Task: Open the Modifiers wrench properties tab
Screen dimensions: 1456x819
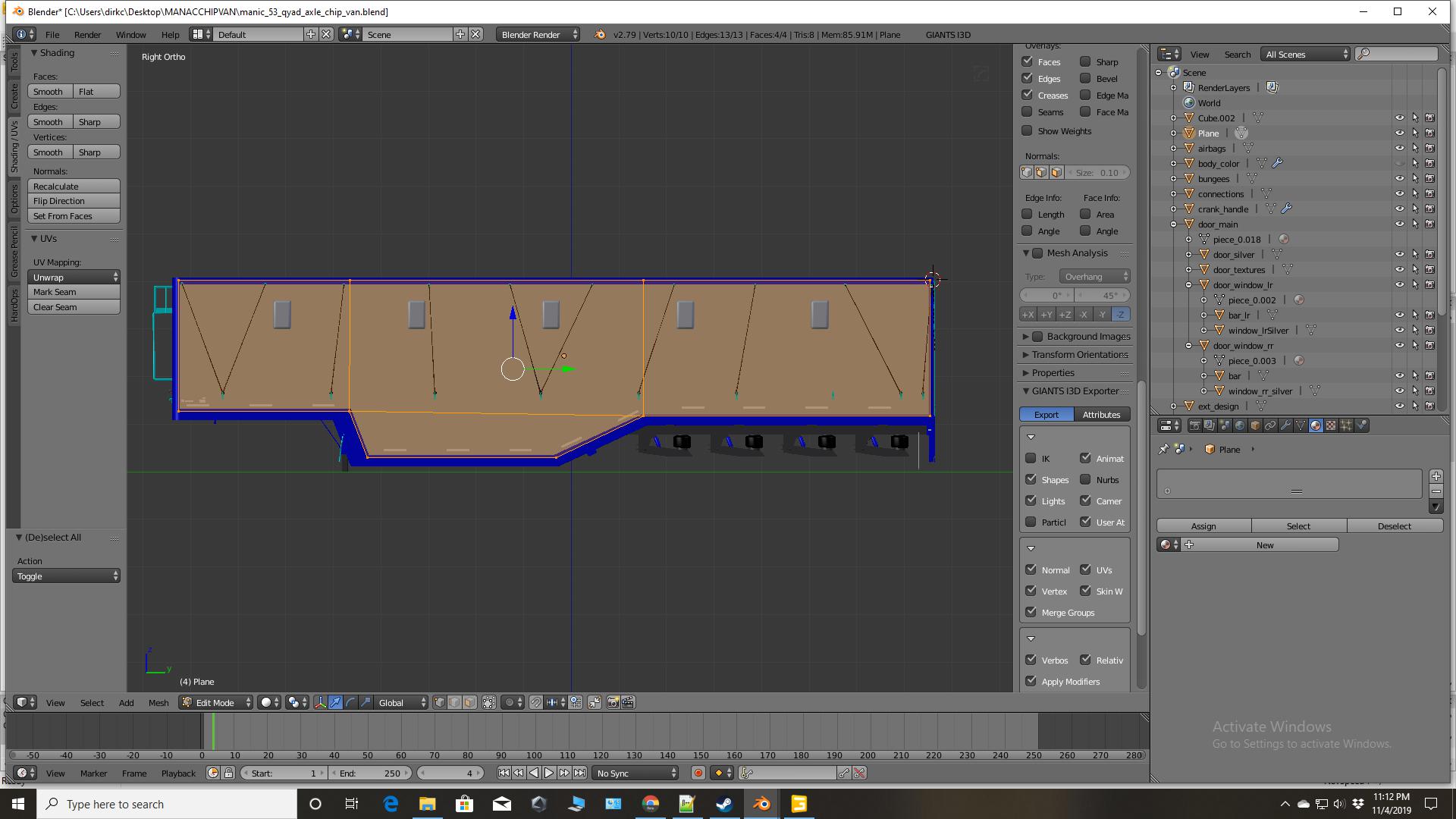Action: point(1285,425)
